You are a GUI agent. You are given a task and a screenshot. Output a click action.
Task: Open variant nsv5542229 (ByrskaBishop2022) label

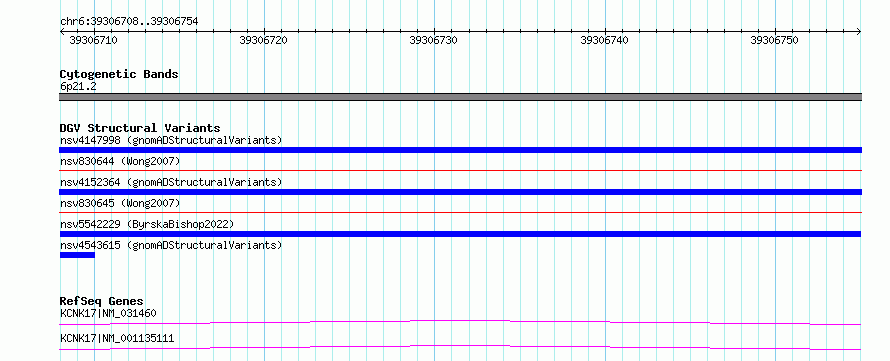146,224
